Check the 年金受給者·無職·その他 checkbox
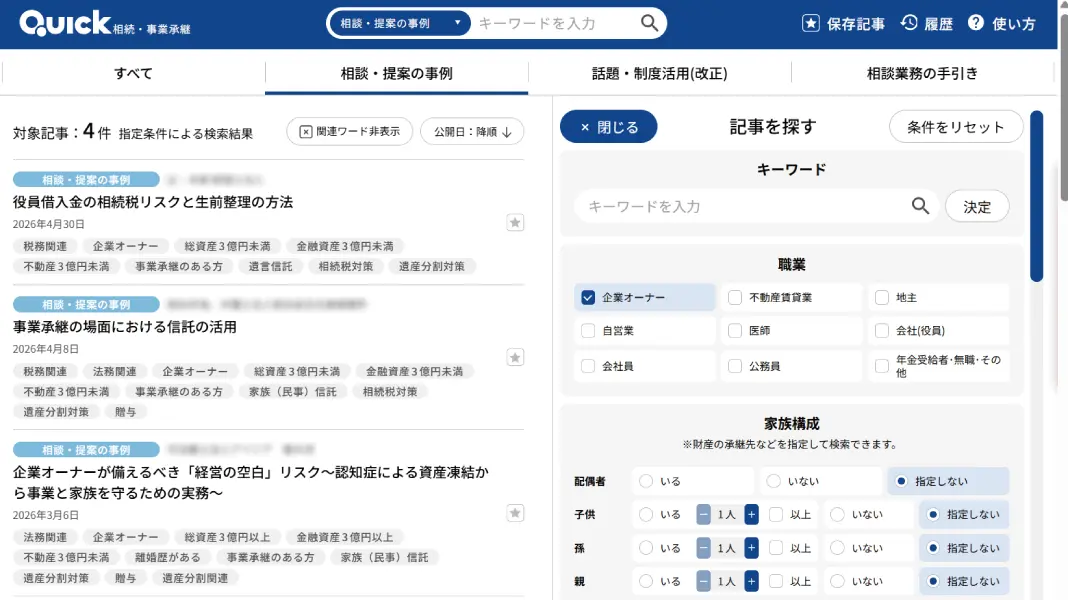Image resolution: width=1068 pixels, height=600 pixels. [x=882, y=366]
